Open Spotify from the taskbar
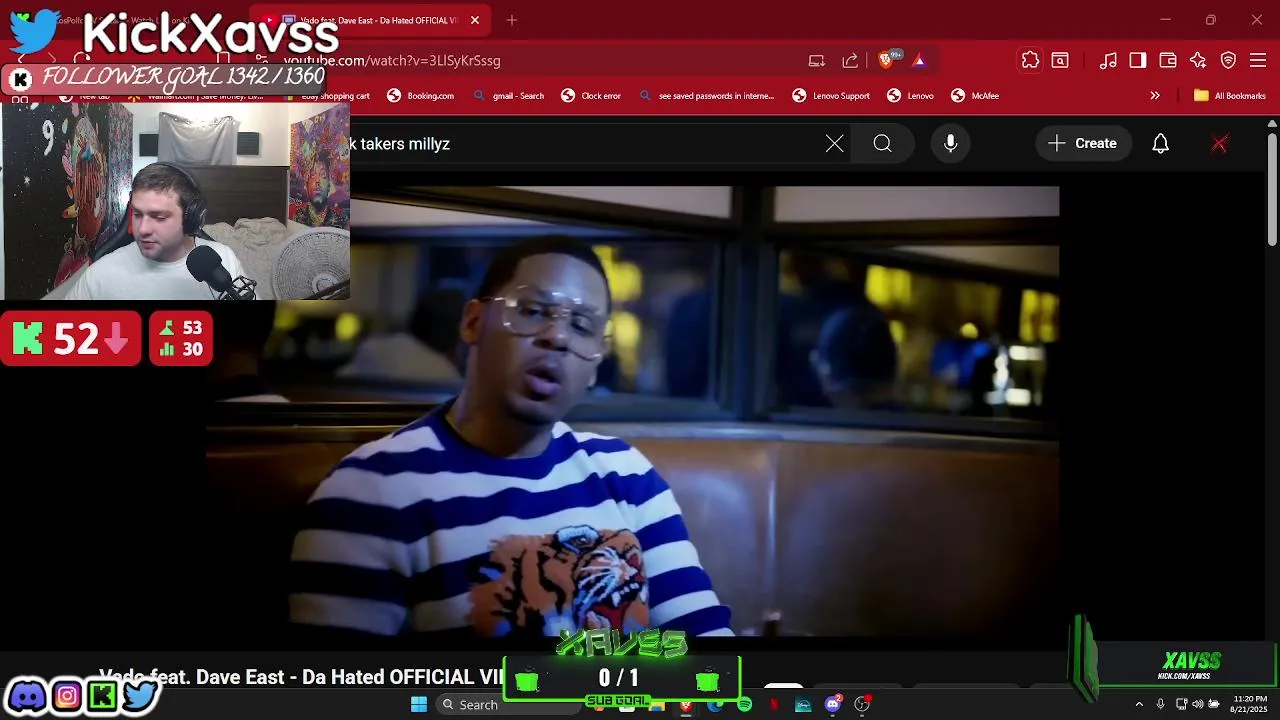 745,704
